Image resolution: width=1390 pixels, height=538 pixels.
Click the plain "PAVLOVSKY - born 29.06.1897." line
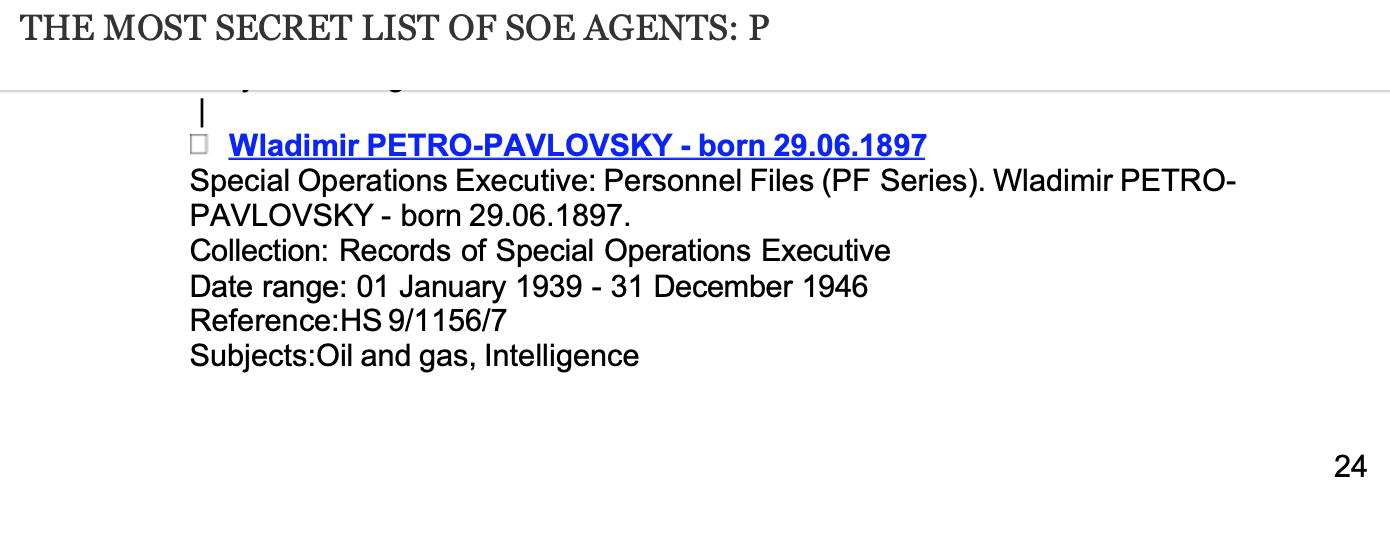(x=410, y=216)
